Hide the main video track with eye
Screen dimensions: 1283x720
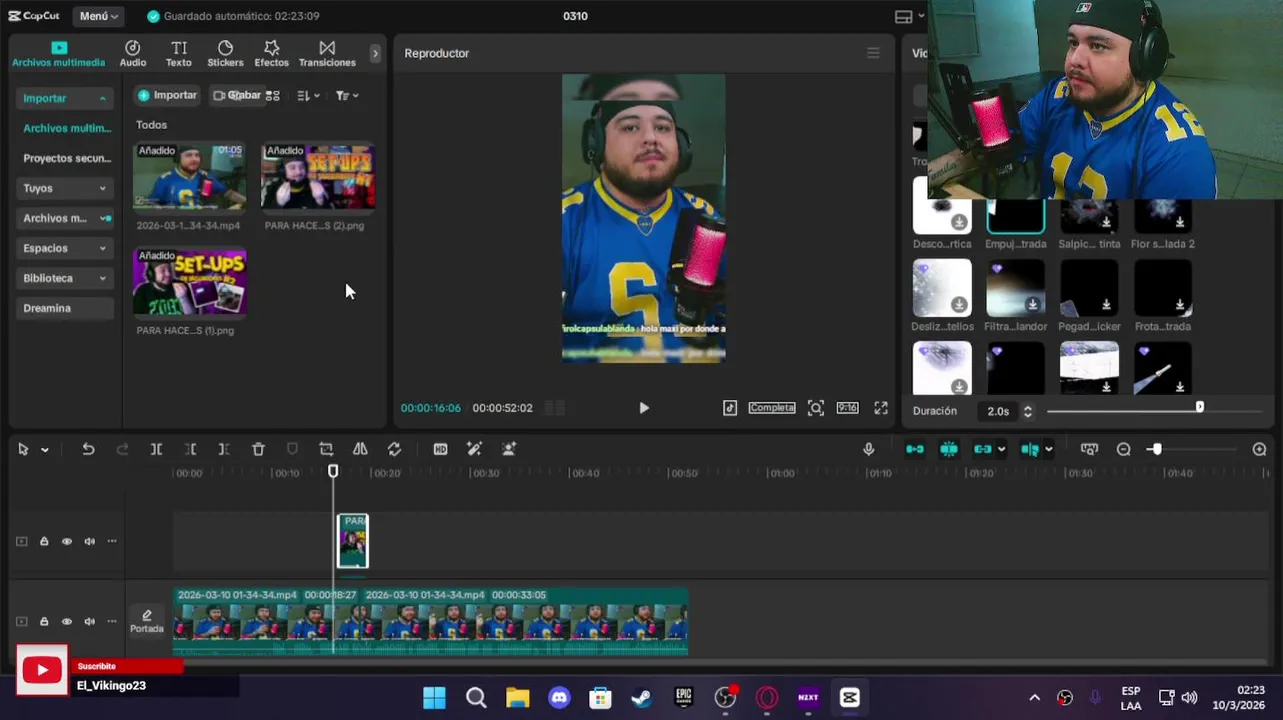(67, 621)
